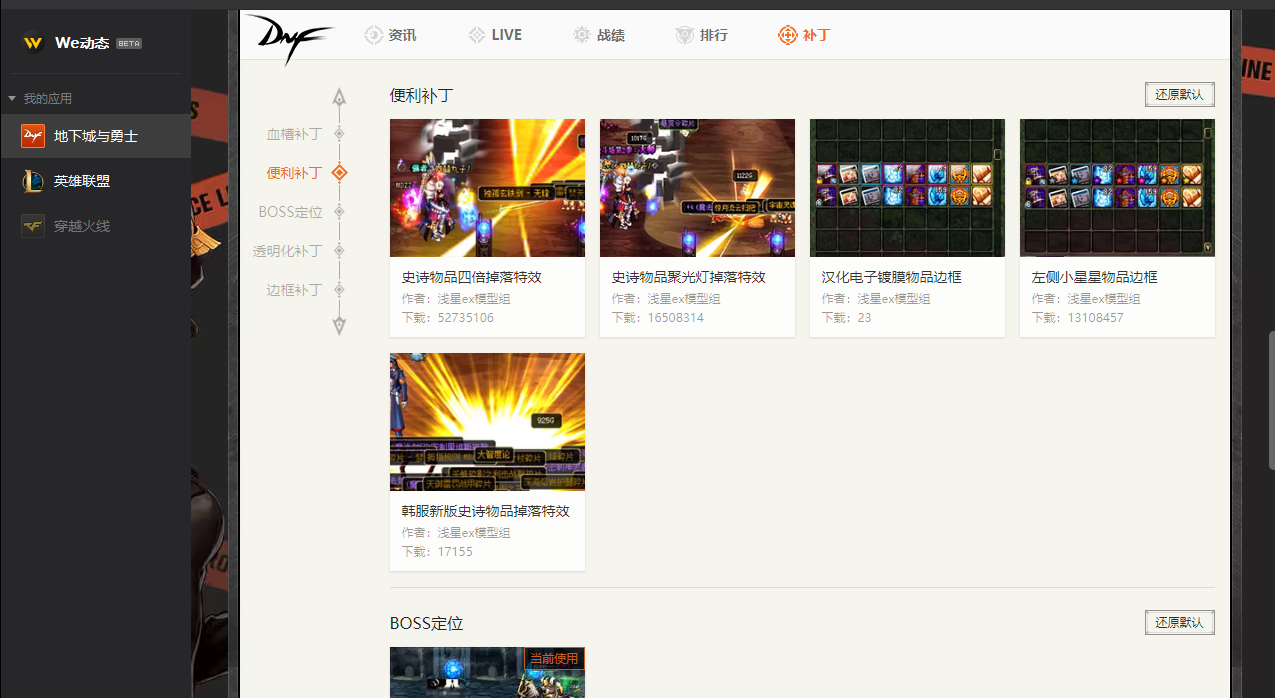This screenshot has width=1275, height=698.
Task: Click the 资讯 tab icon
Action: pos(373,35)
